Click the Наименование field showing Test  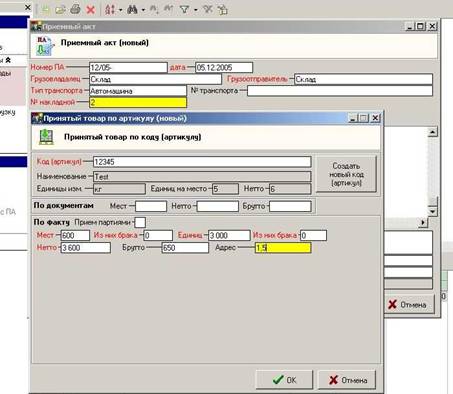tap(202, 177)
